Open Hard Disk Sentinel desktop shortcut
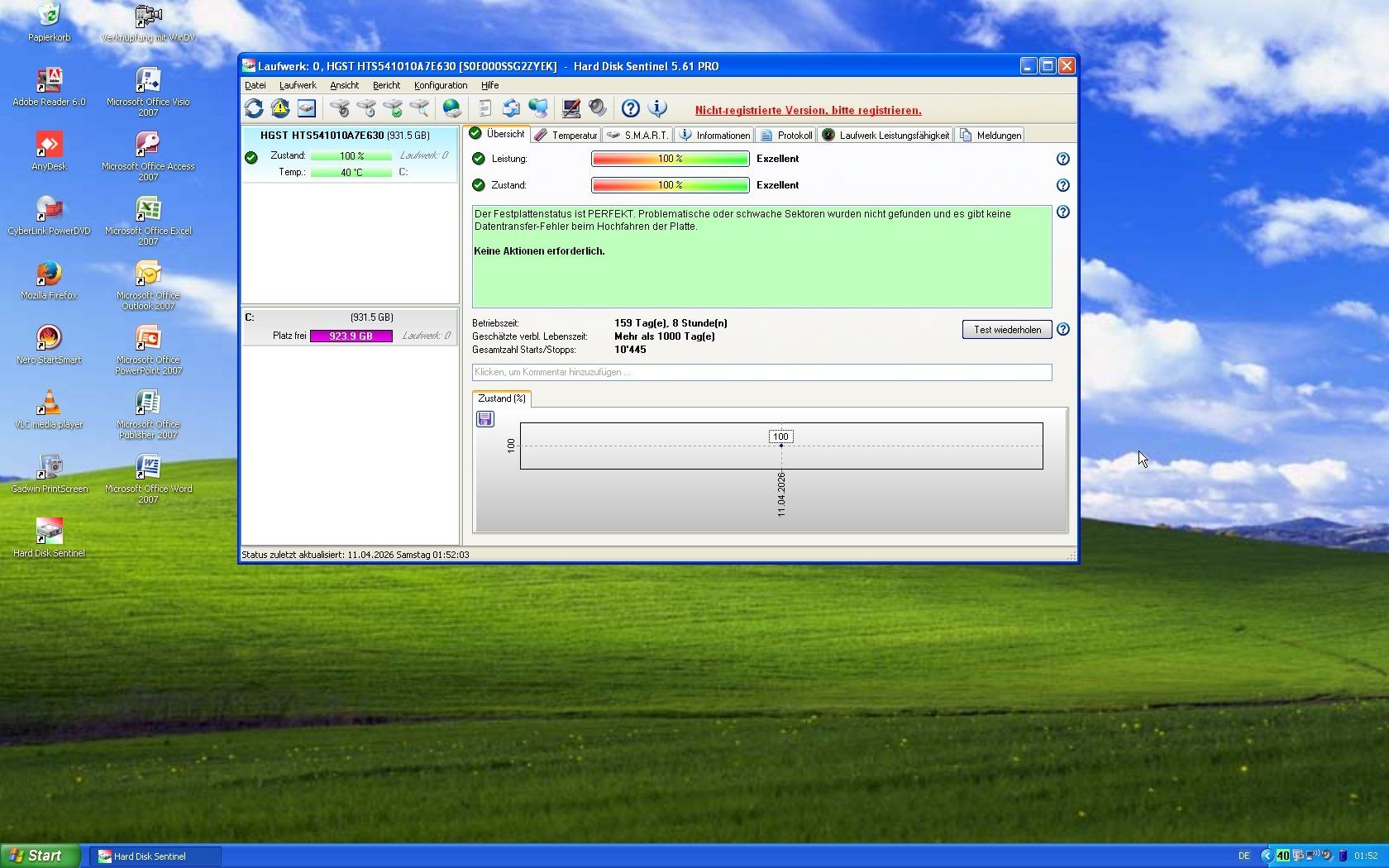The image size is (1389, 868). [49, 537]
